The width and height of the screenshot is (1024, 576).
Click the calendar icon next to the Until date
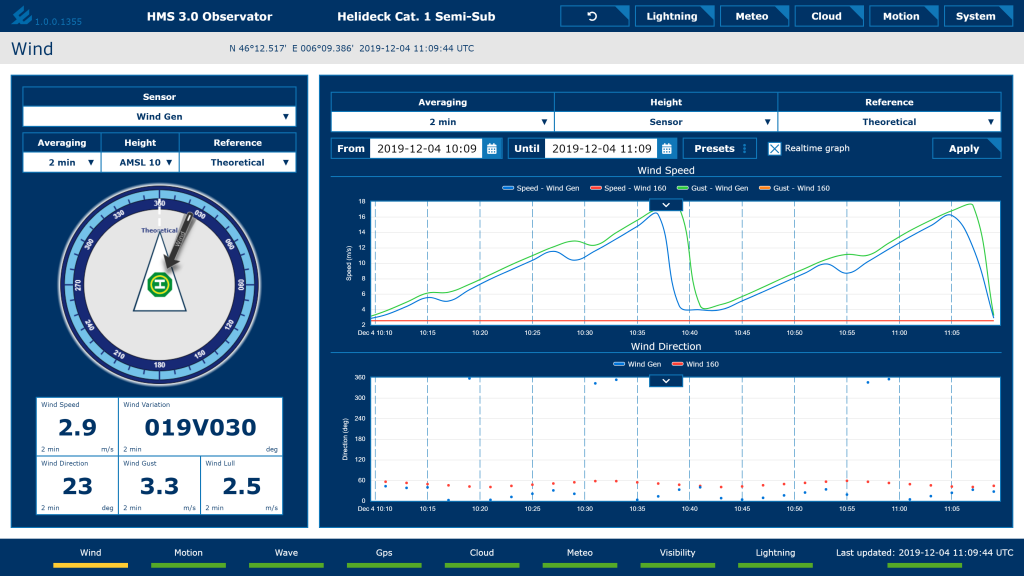tap(666, 147)
